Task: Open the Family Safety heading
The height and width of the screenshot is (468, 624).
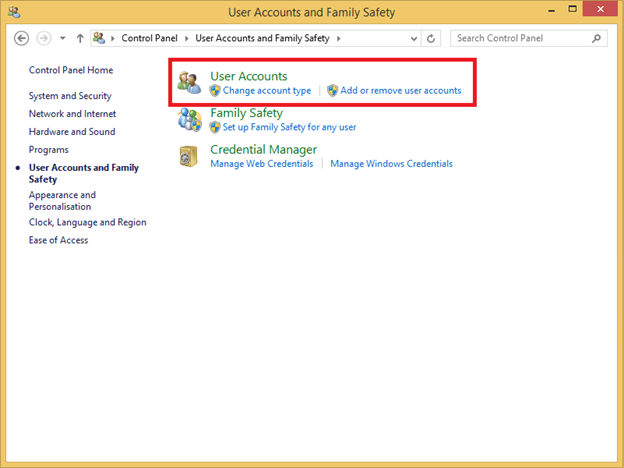Action: [x=246, y=113]
